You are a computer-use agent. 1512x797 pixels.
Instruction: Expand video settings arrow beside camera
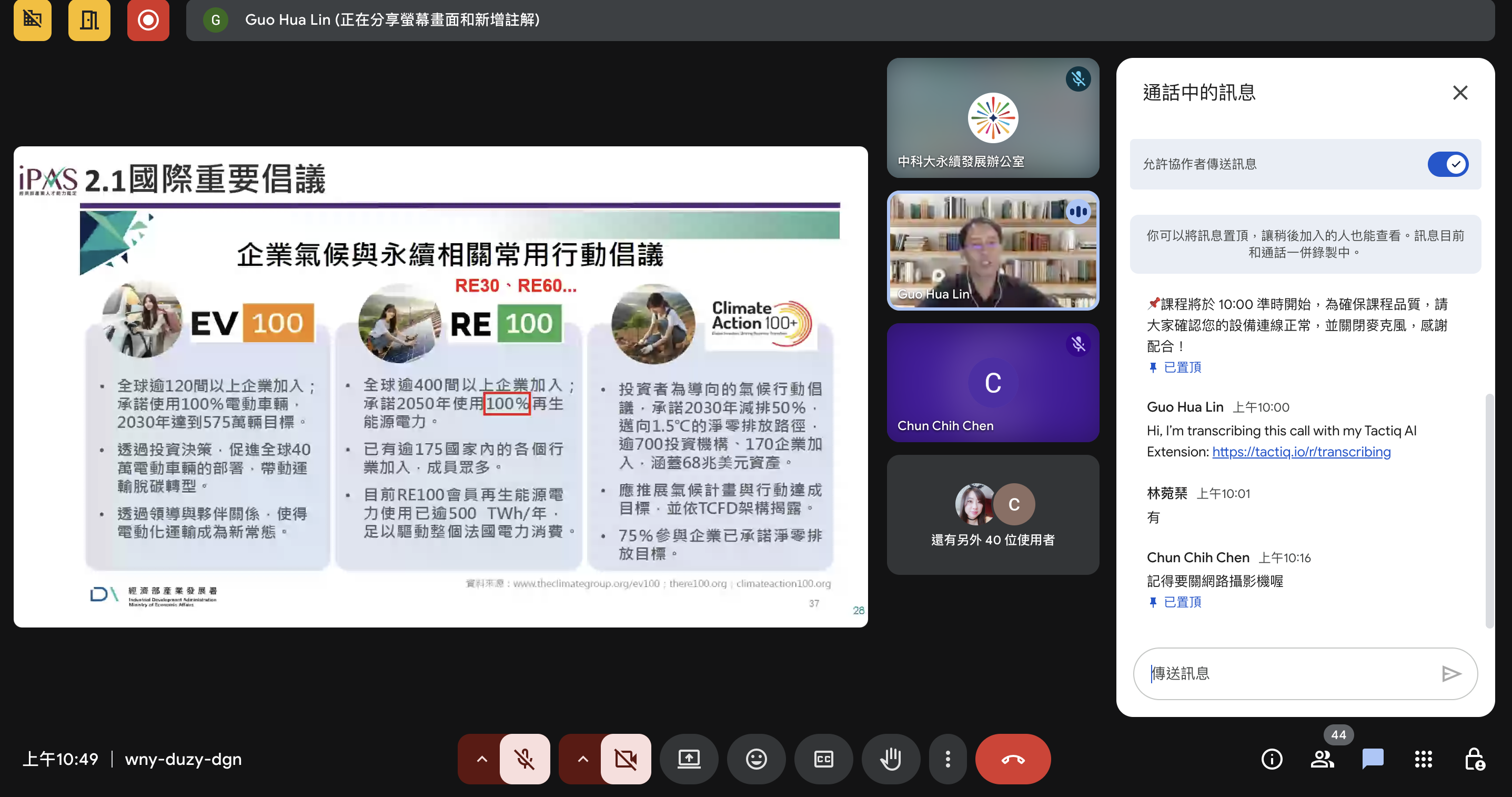click(582, 759)
